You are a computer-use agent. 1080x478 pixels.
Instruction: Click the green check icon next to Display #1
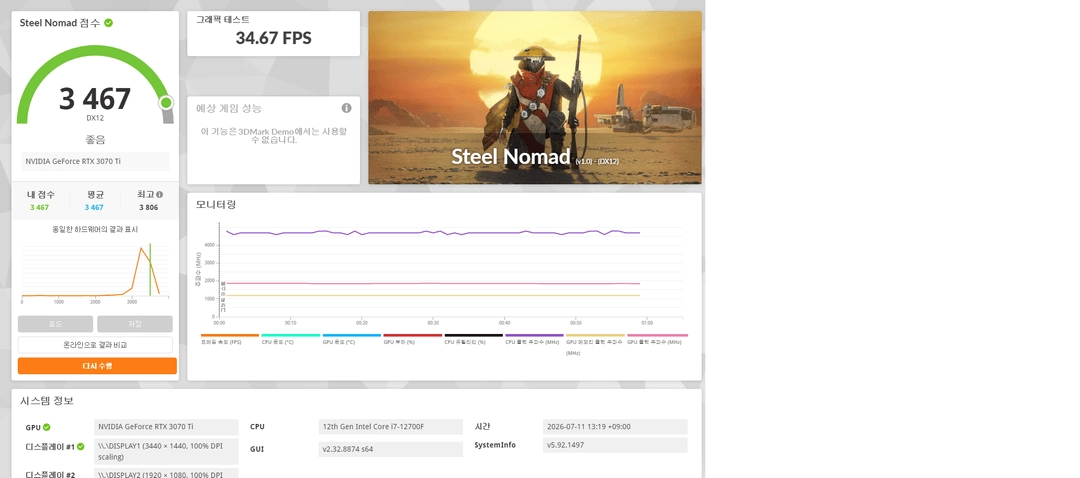click(x=81, y=447)
